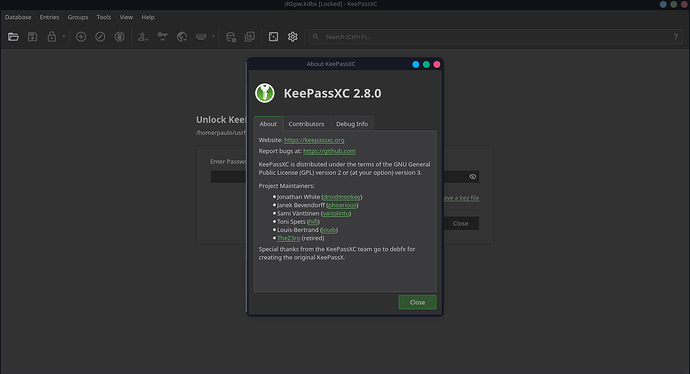The width and height of the screenshot is (690, 374).
Task: Click the Copy URL globe icon
Action: tap(182, 37)
